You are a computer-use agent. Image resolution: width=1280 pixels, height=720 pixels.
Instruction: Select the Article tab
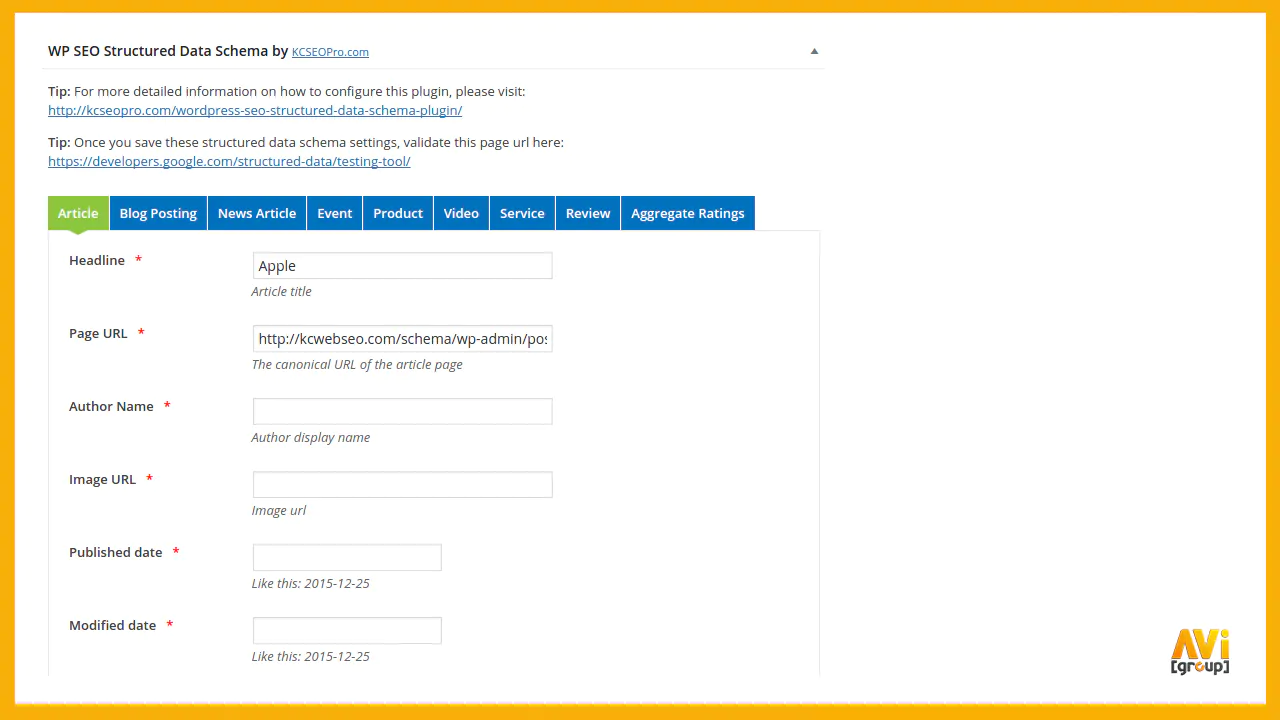coord(78,213)
